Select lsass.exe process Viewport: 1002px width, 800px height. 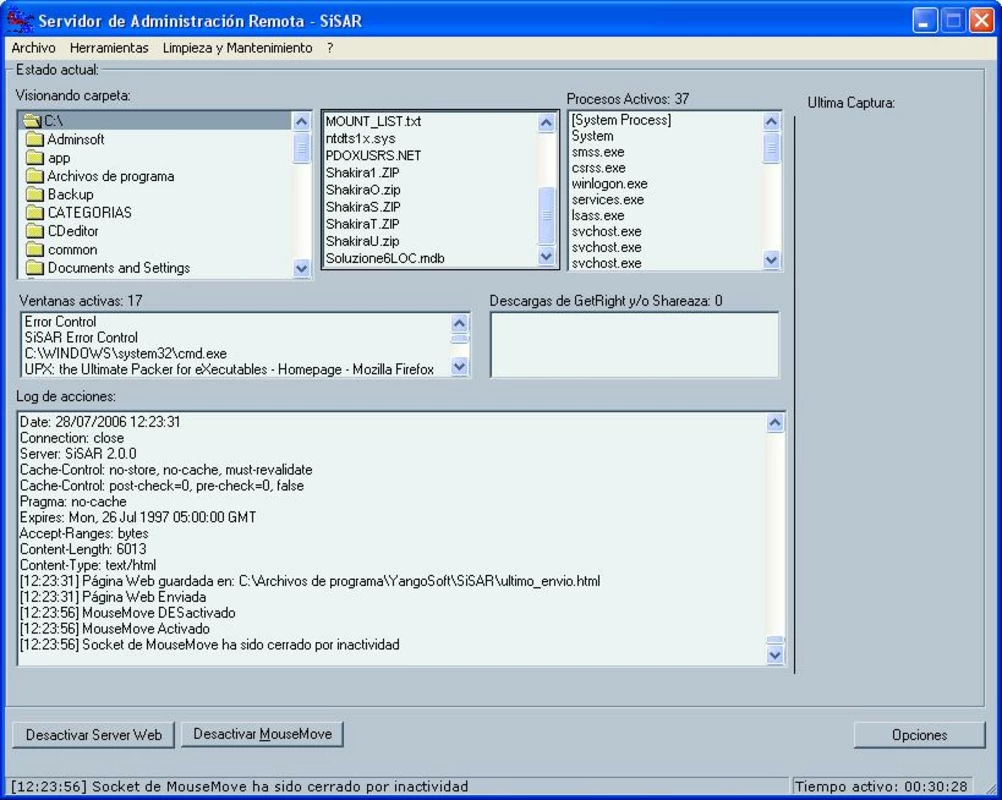(x=597, y=216)
